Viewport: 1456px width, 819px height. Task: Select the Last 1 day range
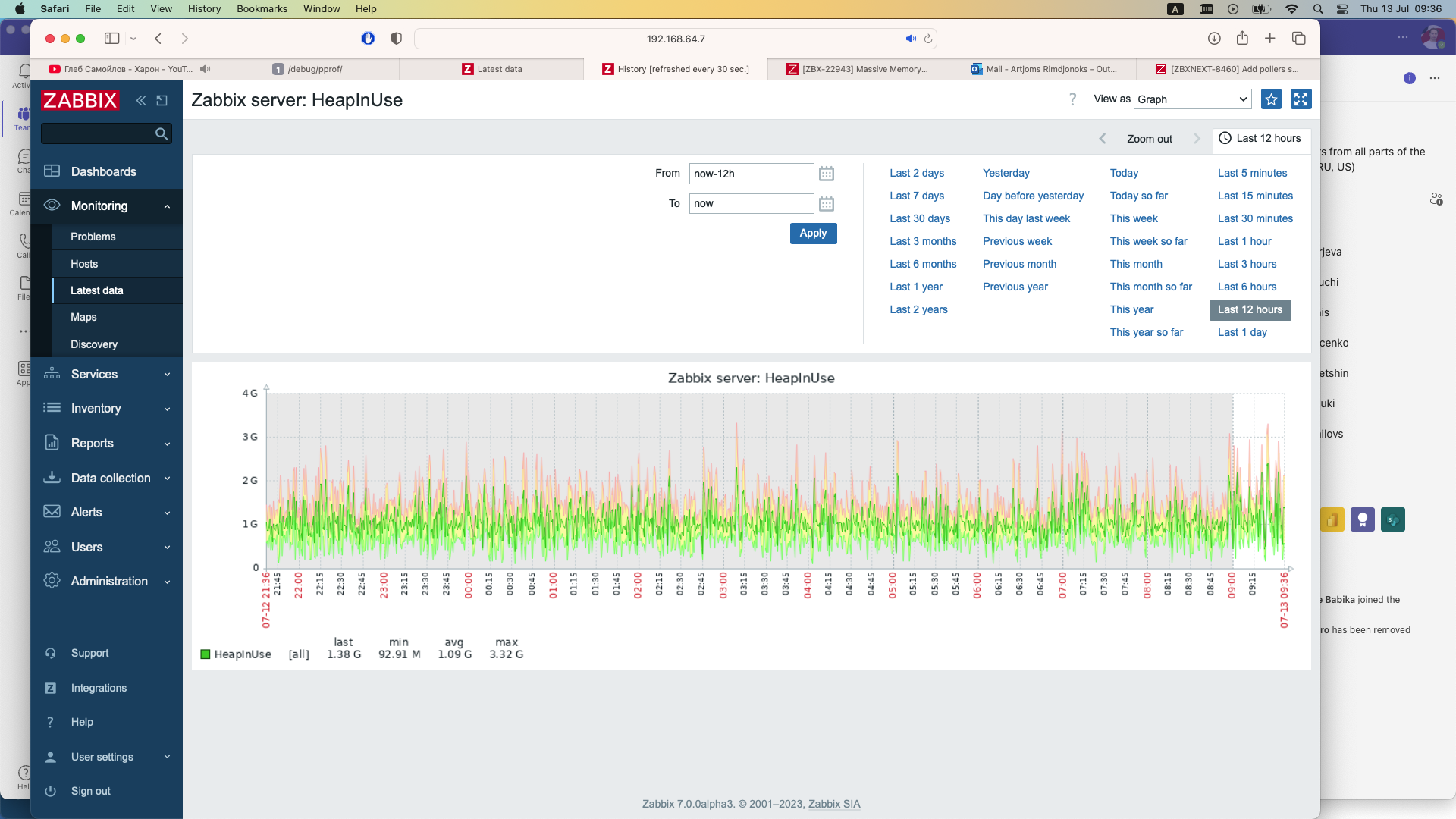coord(1242,332)
